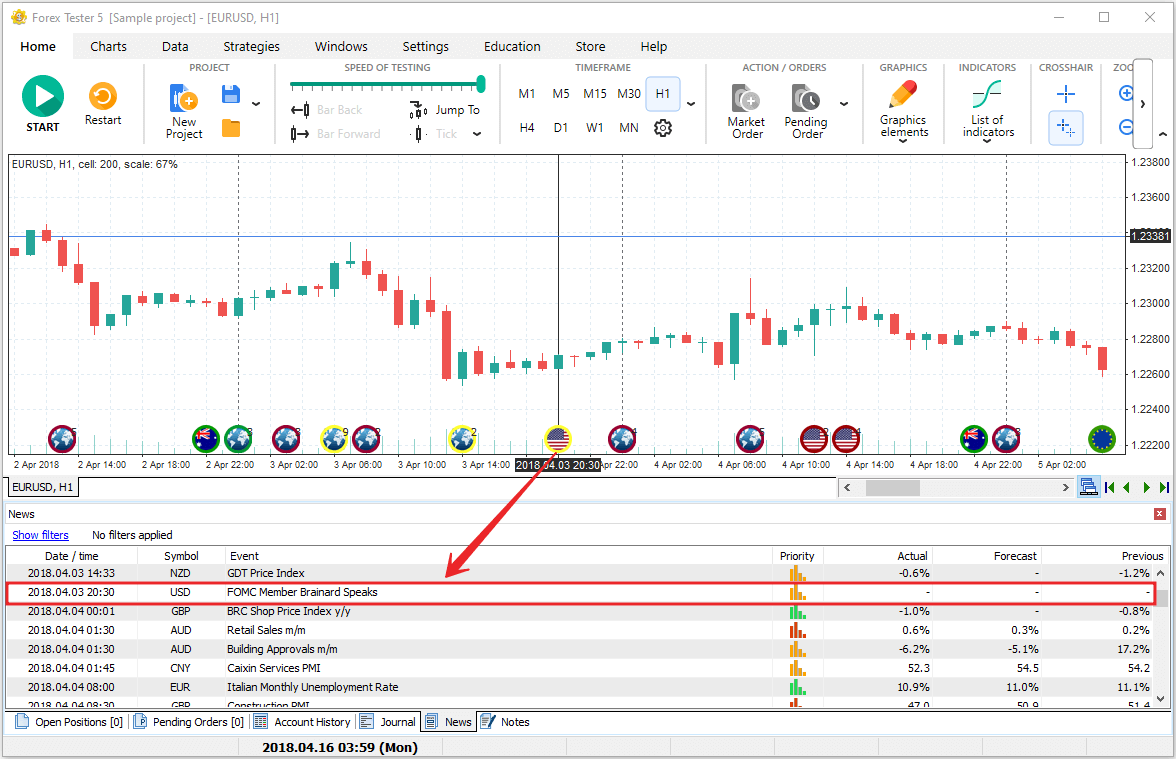The image size is (1176, 759).
Task: Jump to the chart end arrow
Action: [x=1163, y=488]
